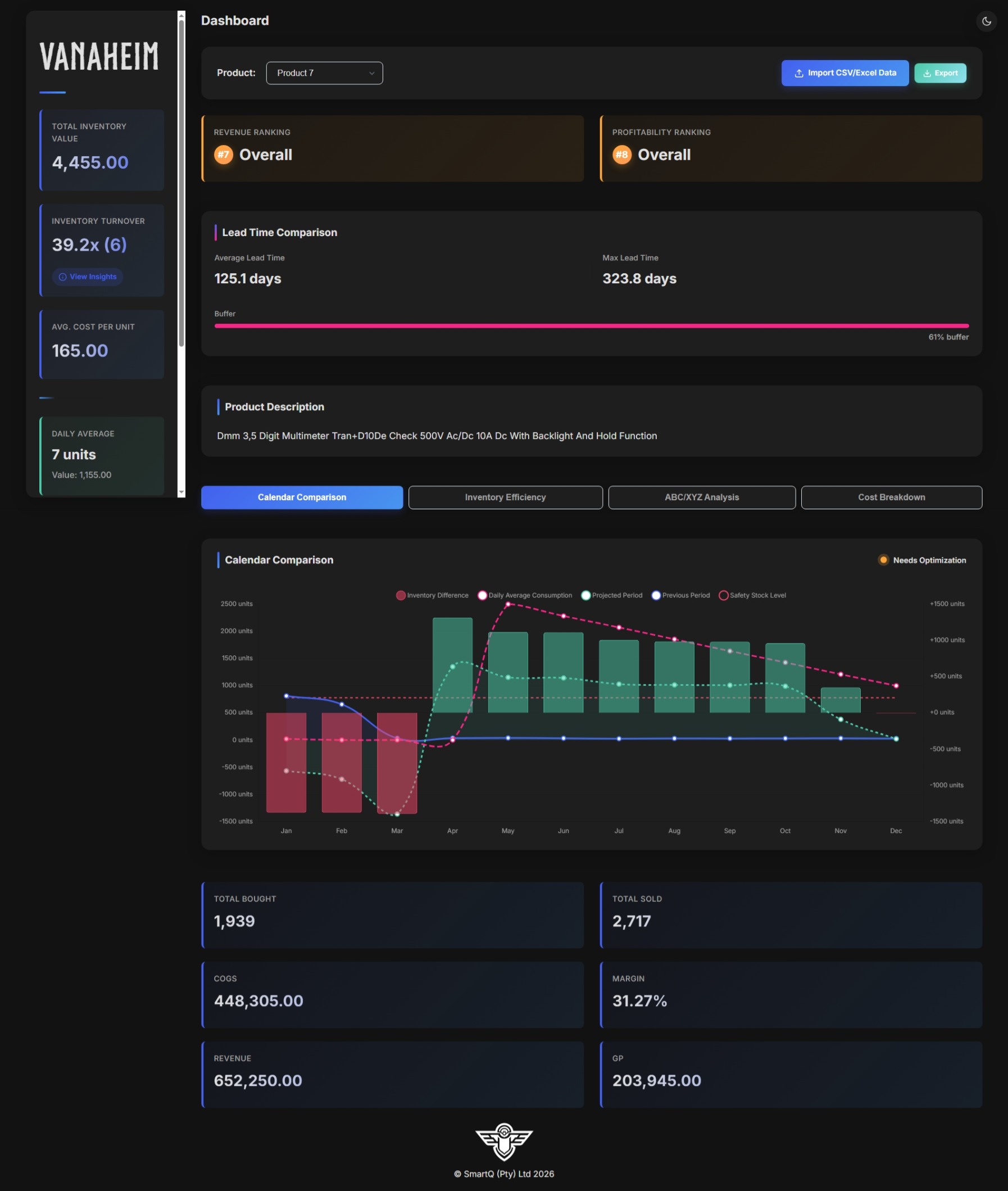This screenshot has width=1008, height=1191.
Task: Click the November green inventory bar
Action: [x=841, y=700]
